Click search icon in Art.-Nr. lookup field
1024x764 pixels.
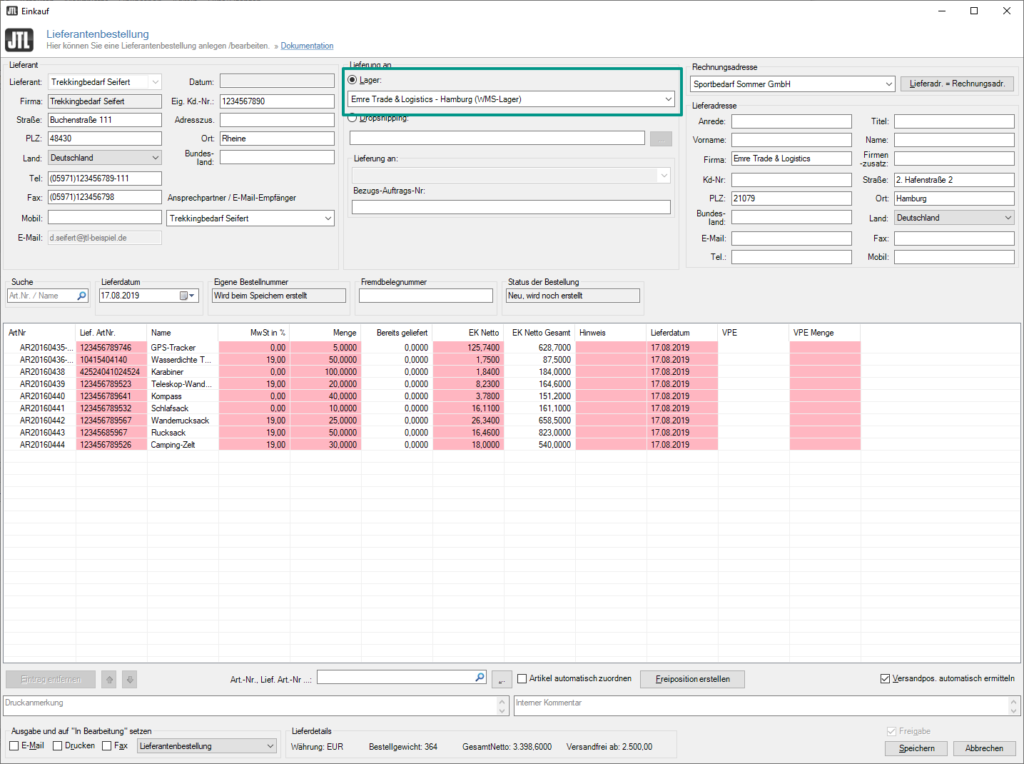coord(480,678)
